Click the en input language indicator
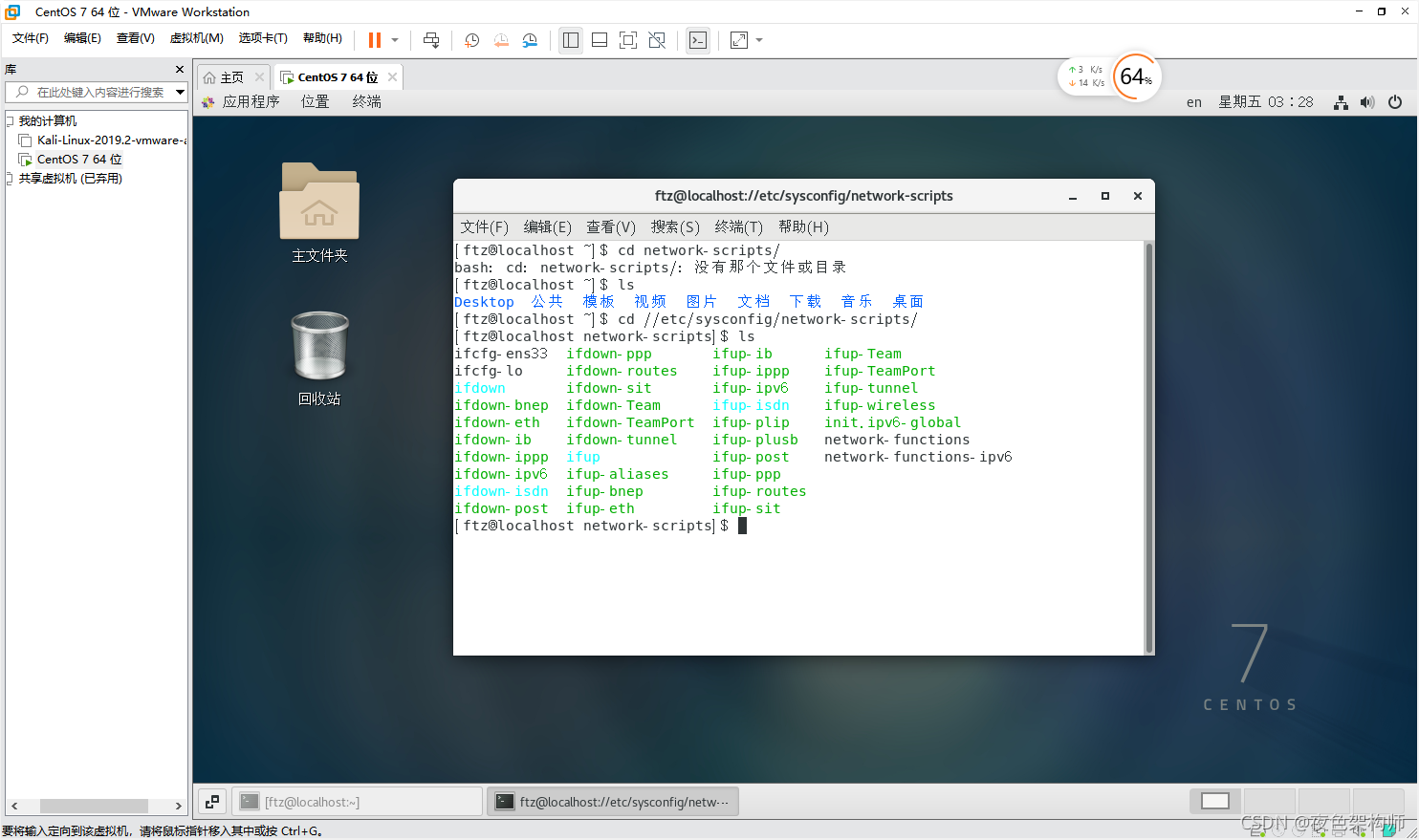The image size is (1419, 840). point(1194,102)
